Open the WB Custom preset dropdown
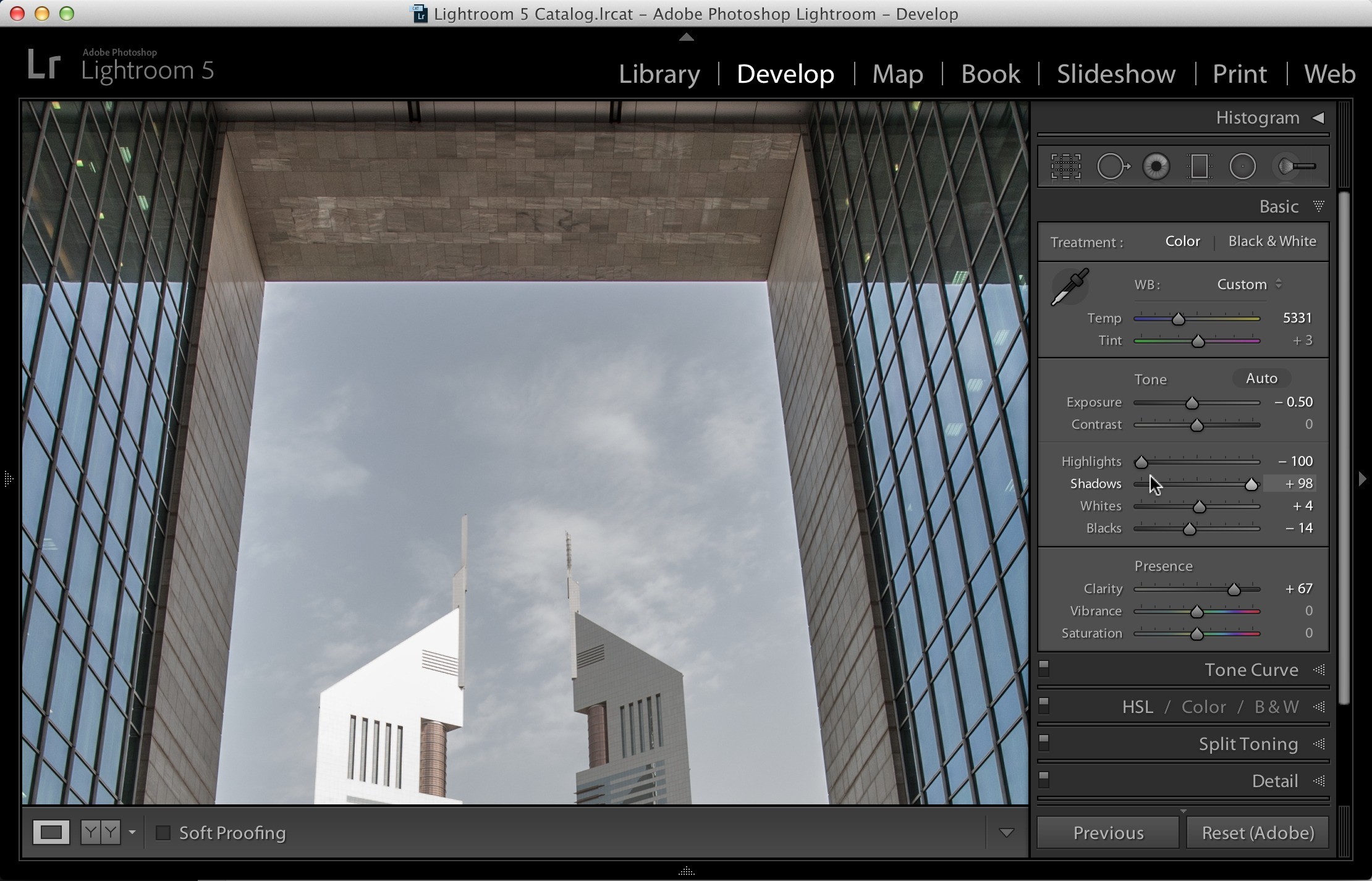 click(x=1249, y=284)
